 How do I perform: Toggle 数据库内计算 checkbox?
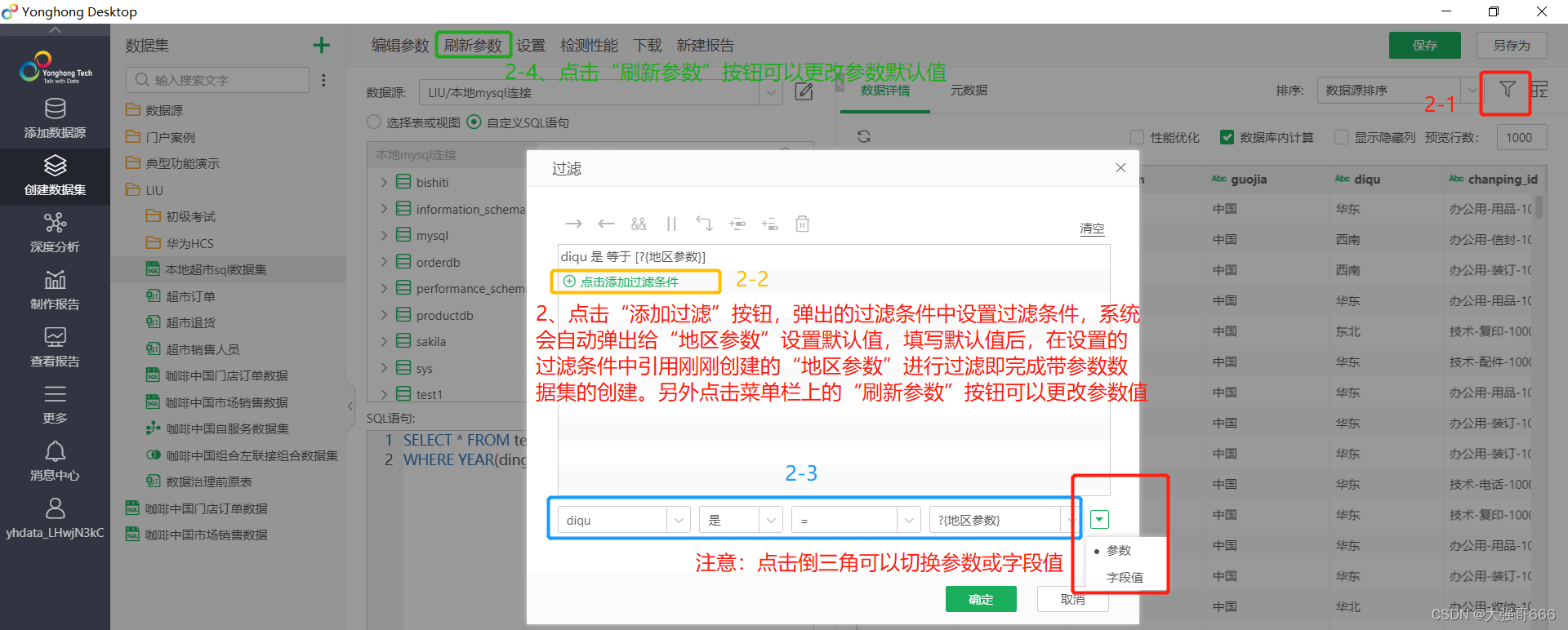[x=1227, y=137]
